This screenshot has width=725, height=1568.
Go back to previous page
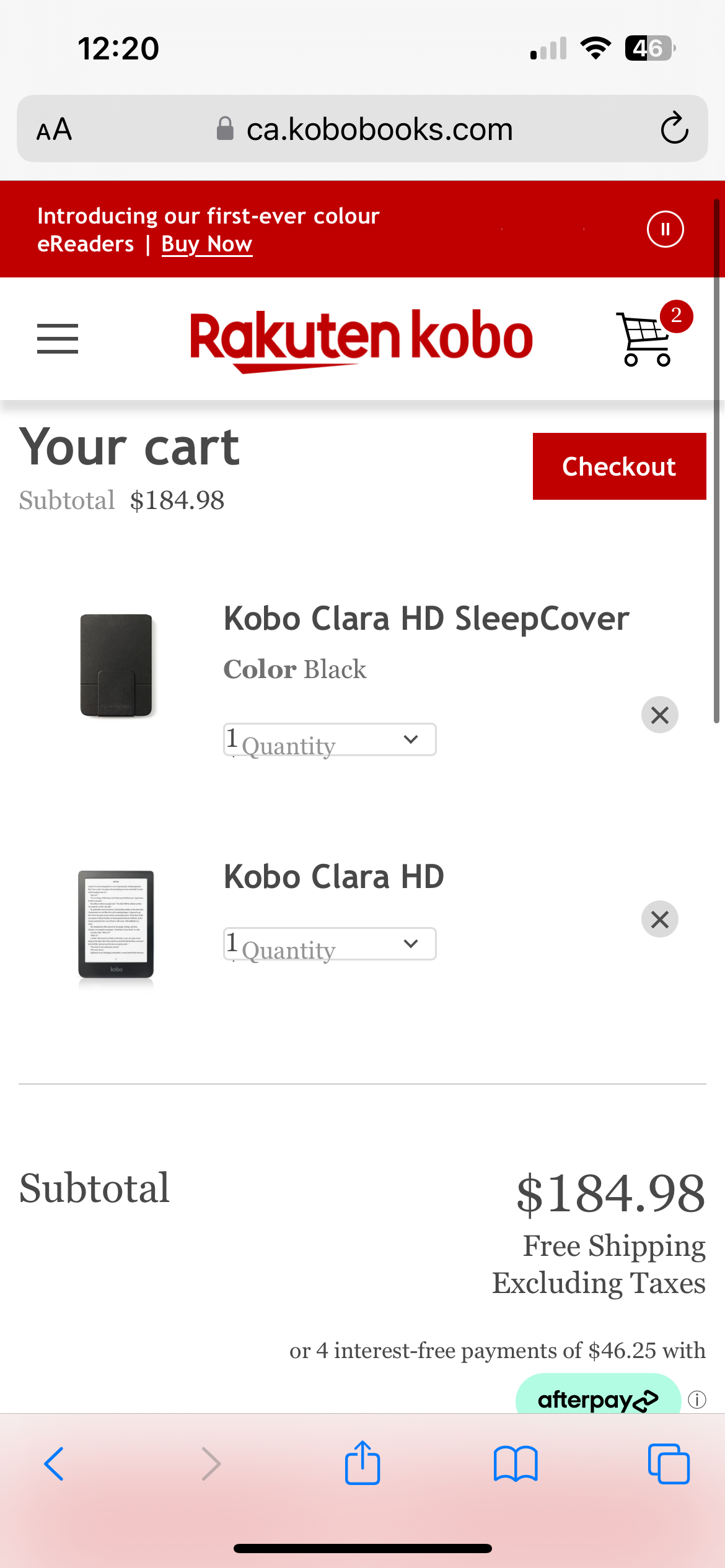(x=54, y=1464)
